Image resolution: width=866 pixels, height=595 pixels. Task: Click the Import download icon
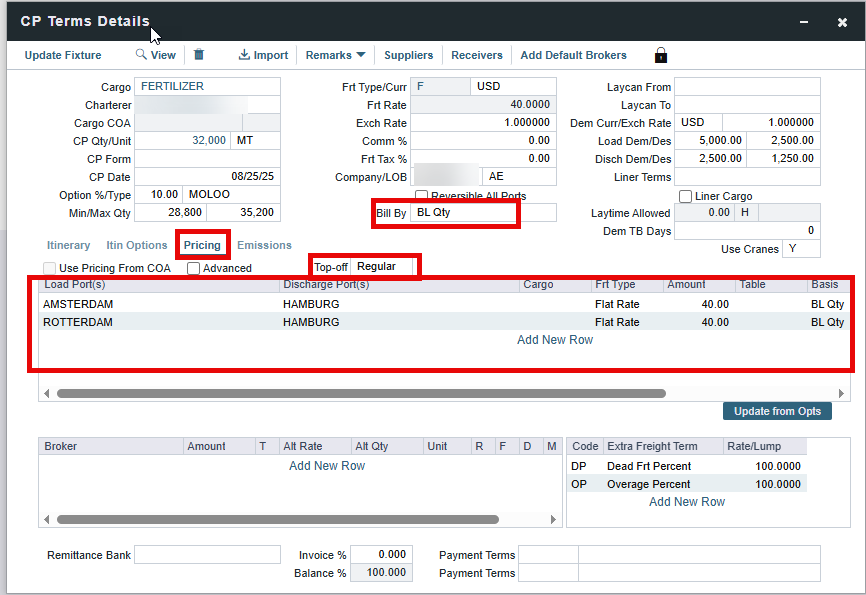[244, 55]
